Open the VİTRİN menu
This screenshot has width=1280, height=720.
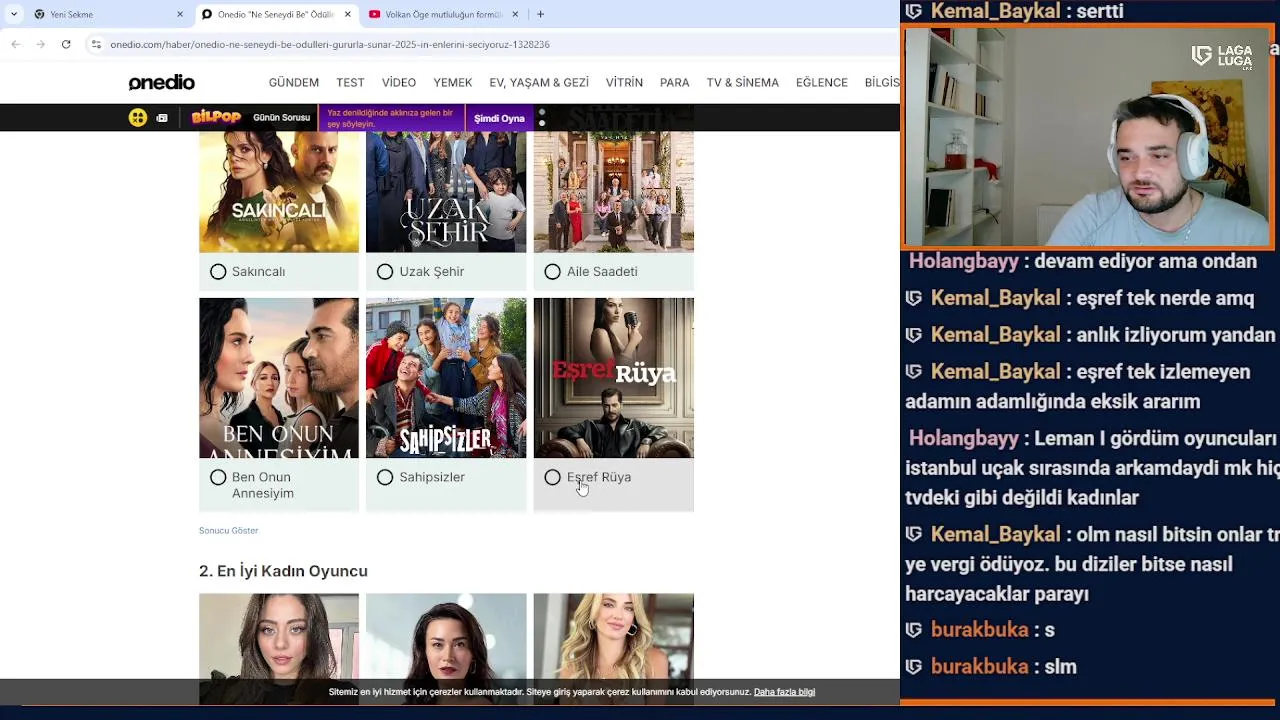(x=624, y=83)
